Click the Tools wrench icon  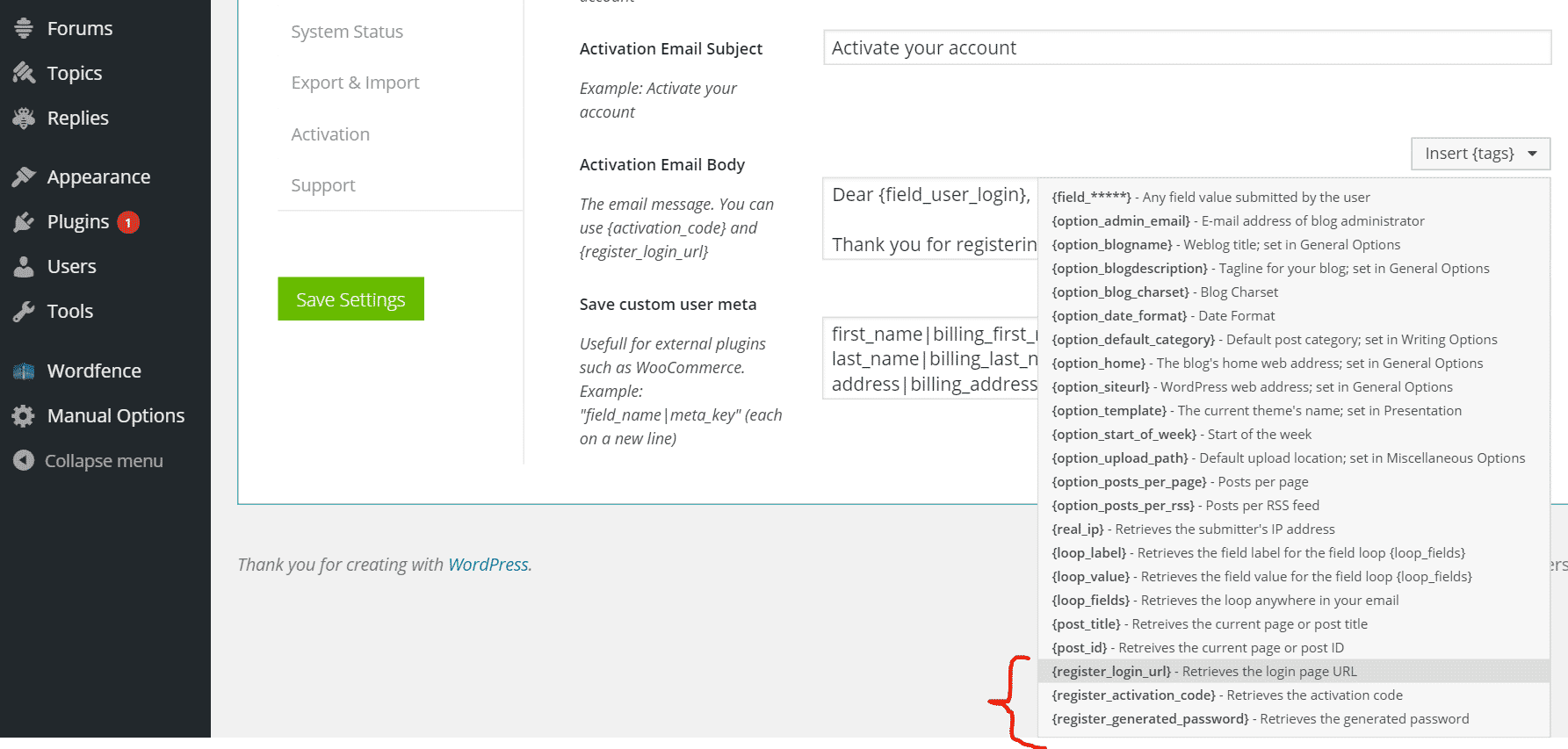pyautogui.click(x=24, y=311)
